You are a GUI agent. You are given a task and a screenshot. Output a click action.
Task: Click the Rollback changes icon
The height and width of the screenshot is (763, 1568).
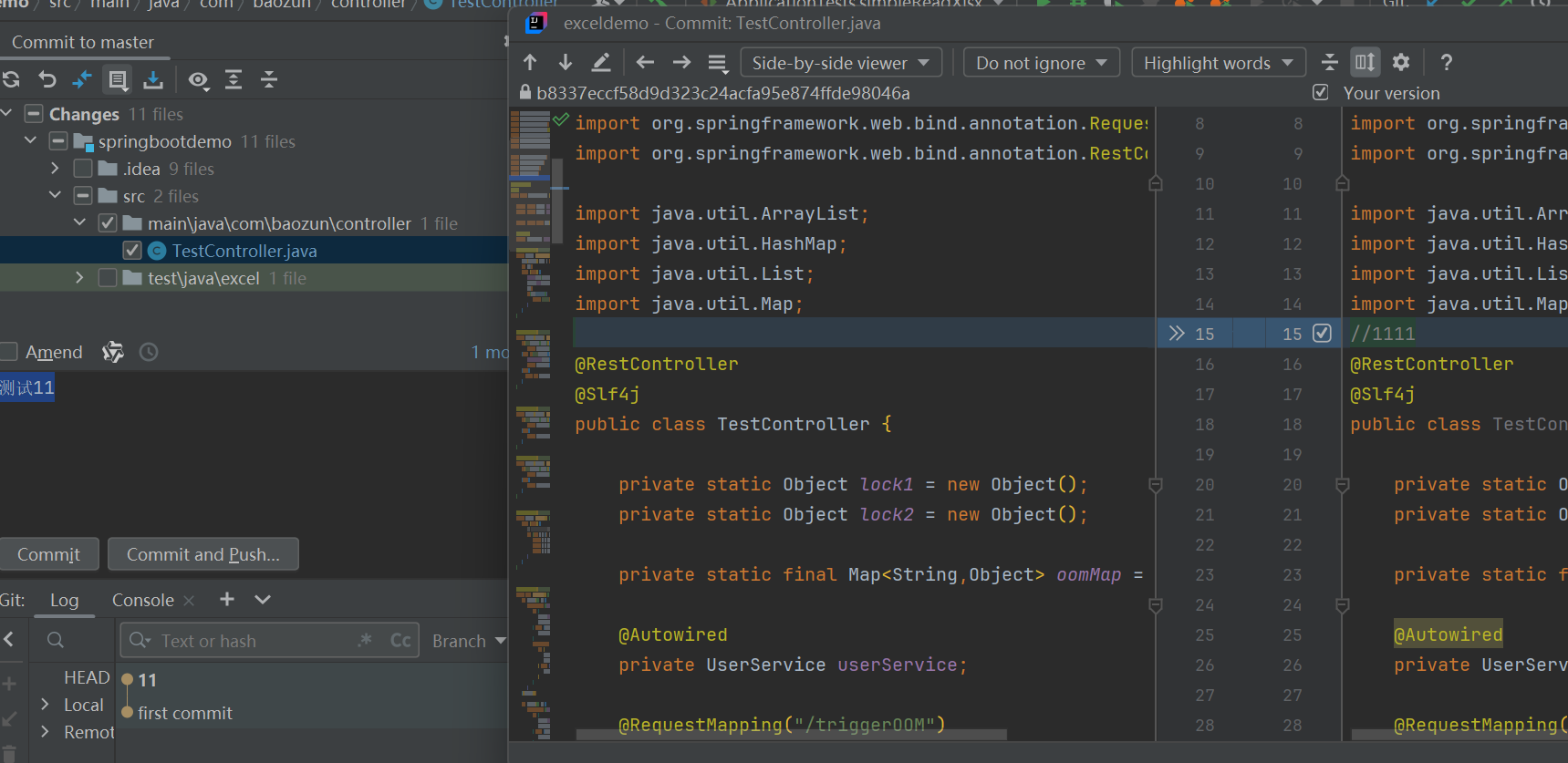47,80
